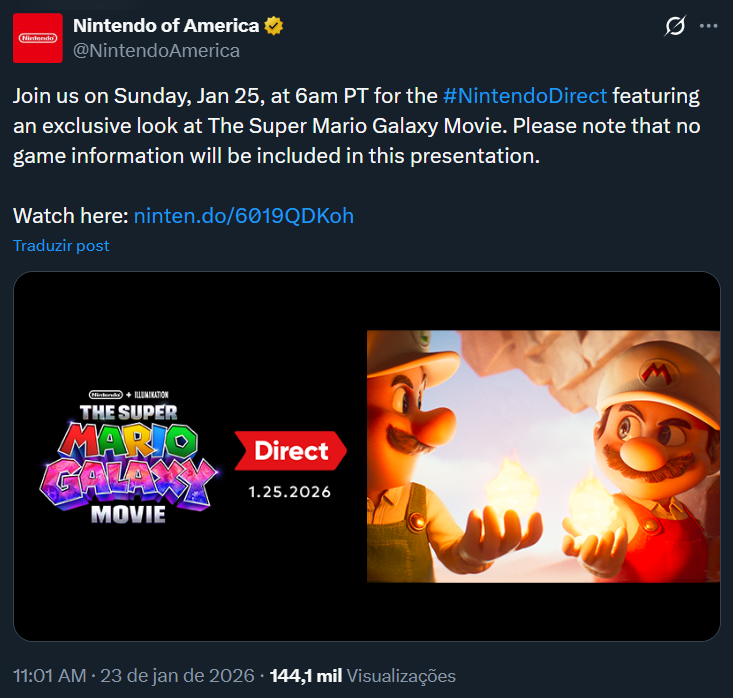Click the 1.25.2026 date under Direct
Image resolution: width=733 pixels, height=698 pixels.
290,493
